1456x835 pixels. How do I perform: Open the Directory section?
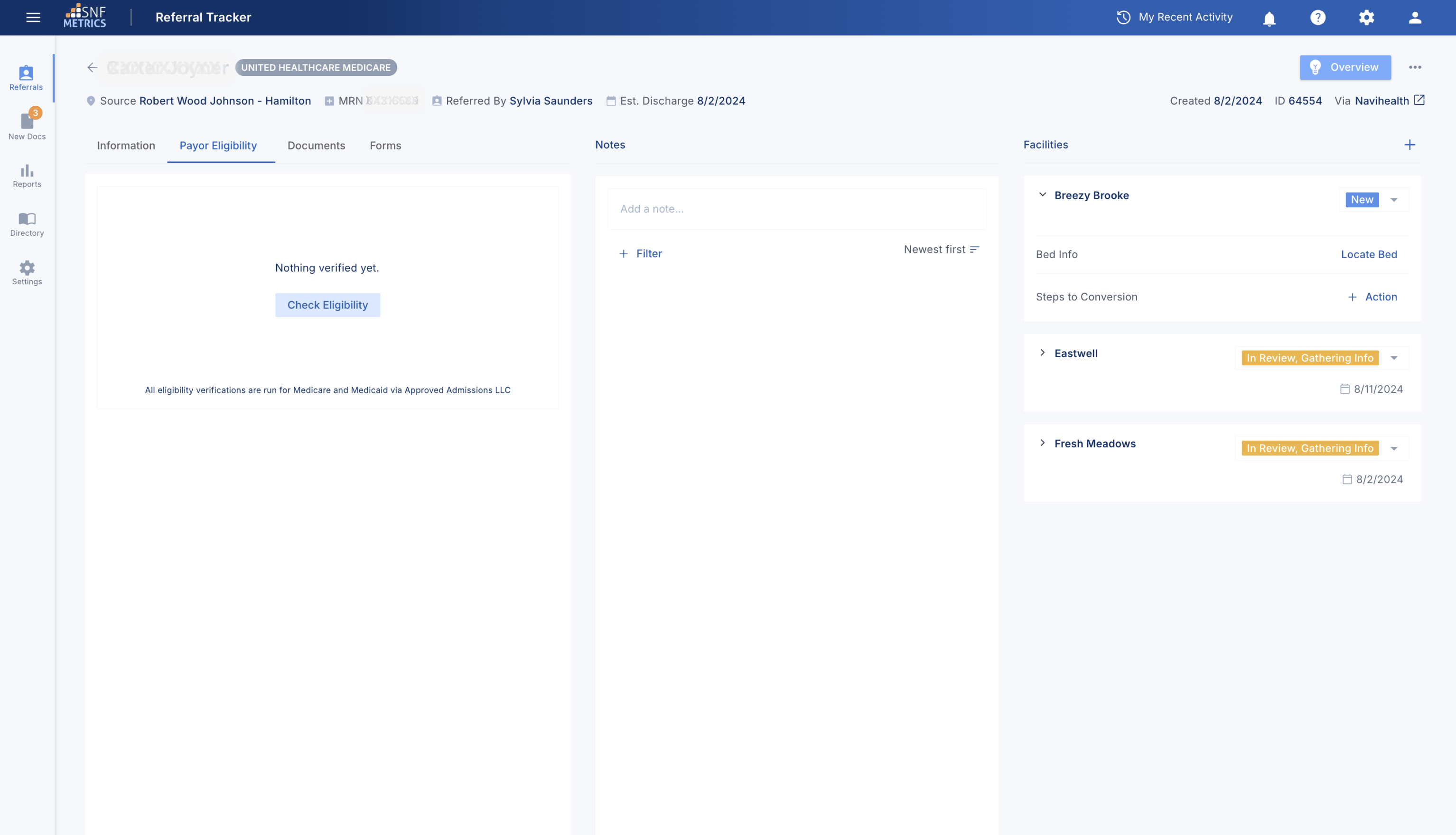click(x=27, y=223)
